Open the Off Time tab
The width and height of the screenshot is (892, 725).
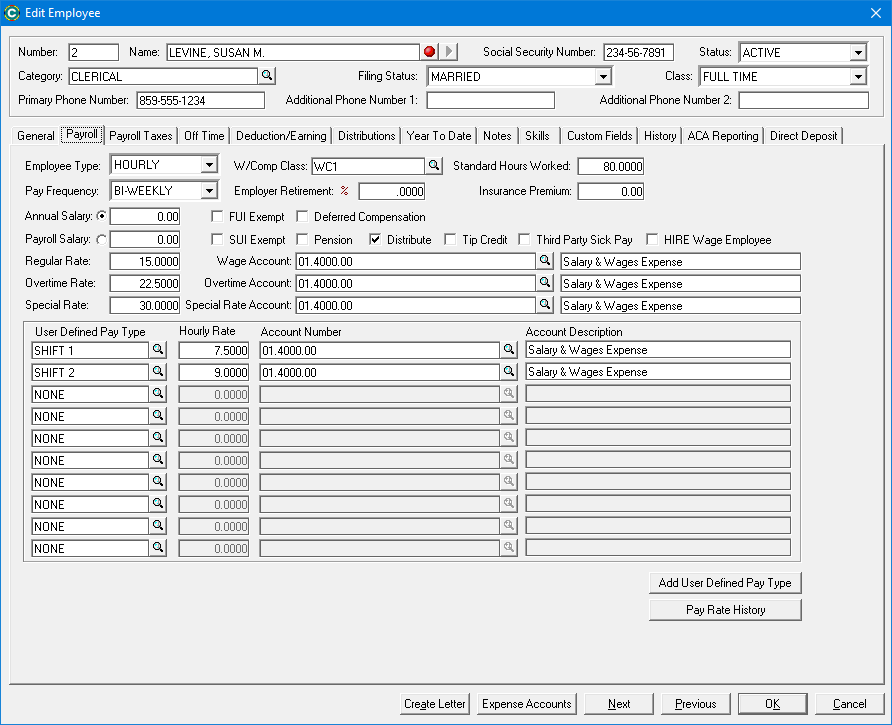(x=204, y=136)
